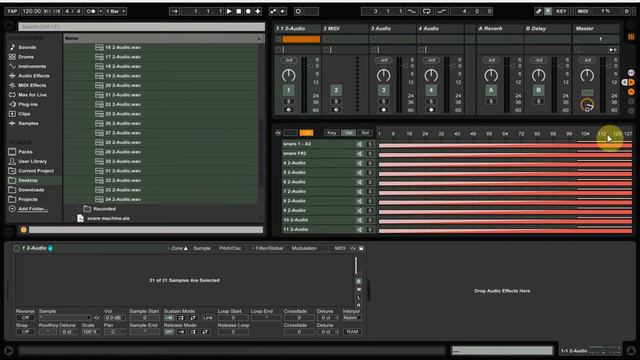Click track 1 activator button
The width and height of the screenshot is (640, 360).
(x=288, y=90)
